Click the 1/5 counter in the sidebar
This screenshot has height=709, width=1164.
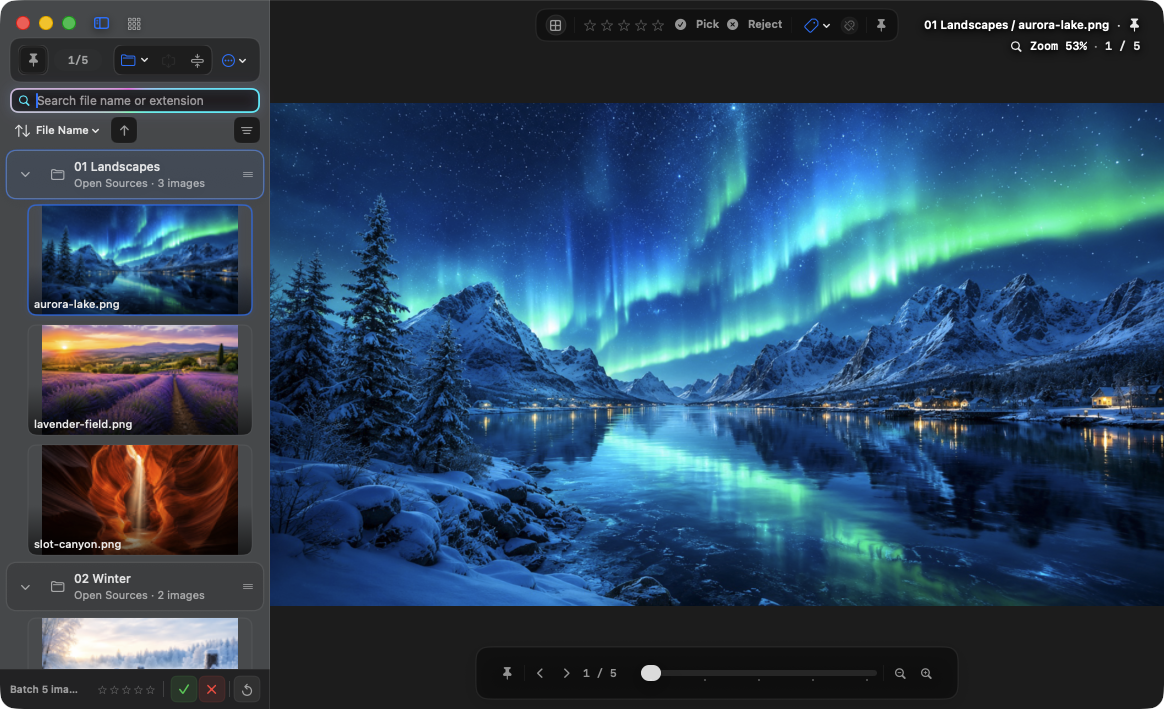click(x=78, y=60)
